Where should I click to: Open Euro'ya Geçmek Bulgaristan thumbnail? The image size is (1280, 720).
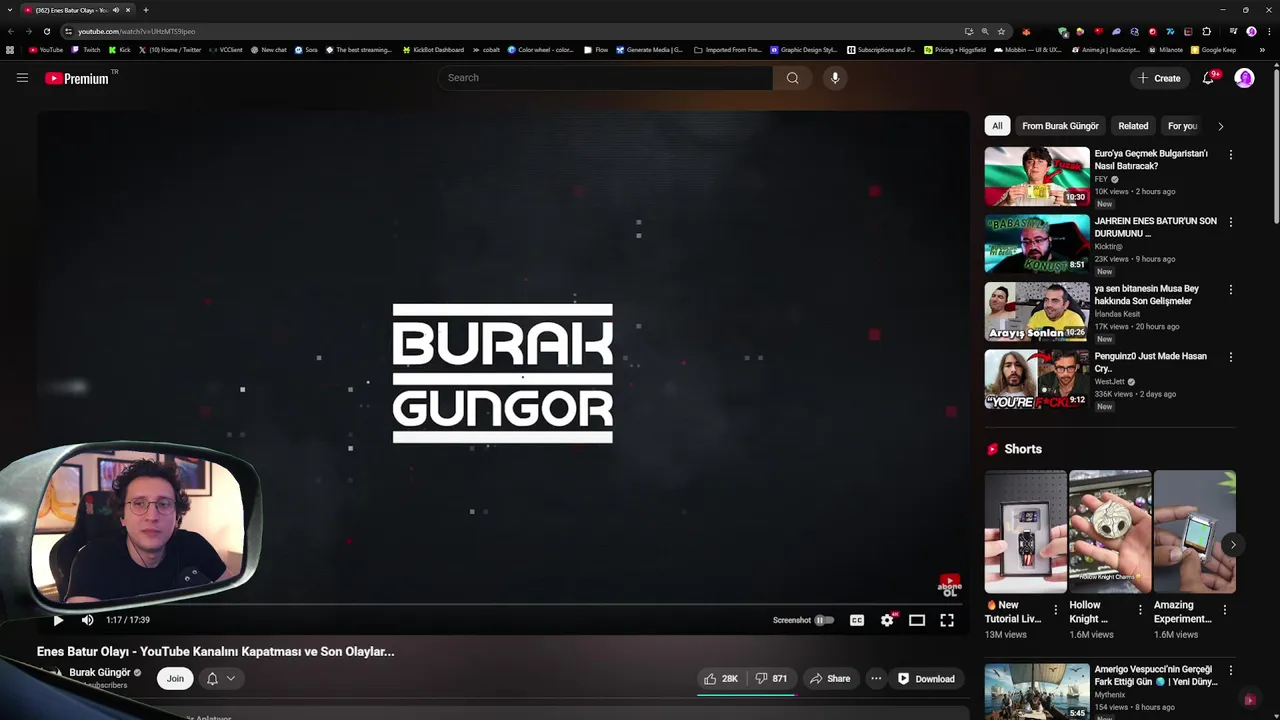(1037, 176)
